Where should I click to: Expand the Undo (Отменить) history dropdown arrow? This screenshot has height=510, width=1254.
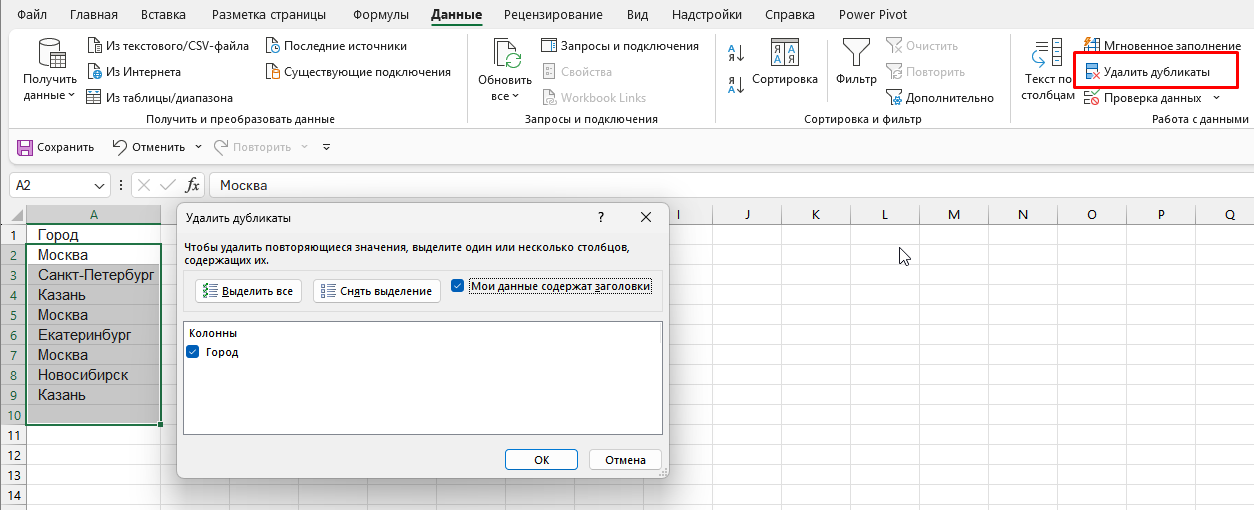coord(198,147)
